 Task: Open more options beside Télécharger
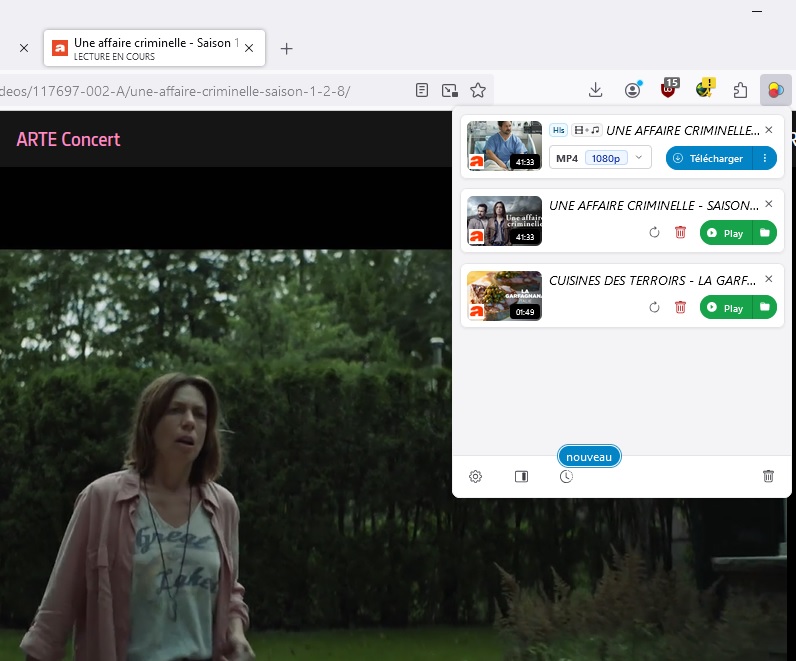pos(766,158)
